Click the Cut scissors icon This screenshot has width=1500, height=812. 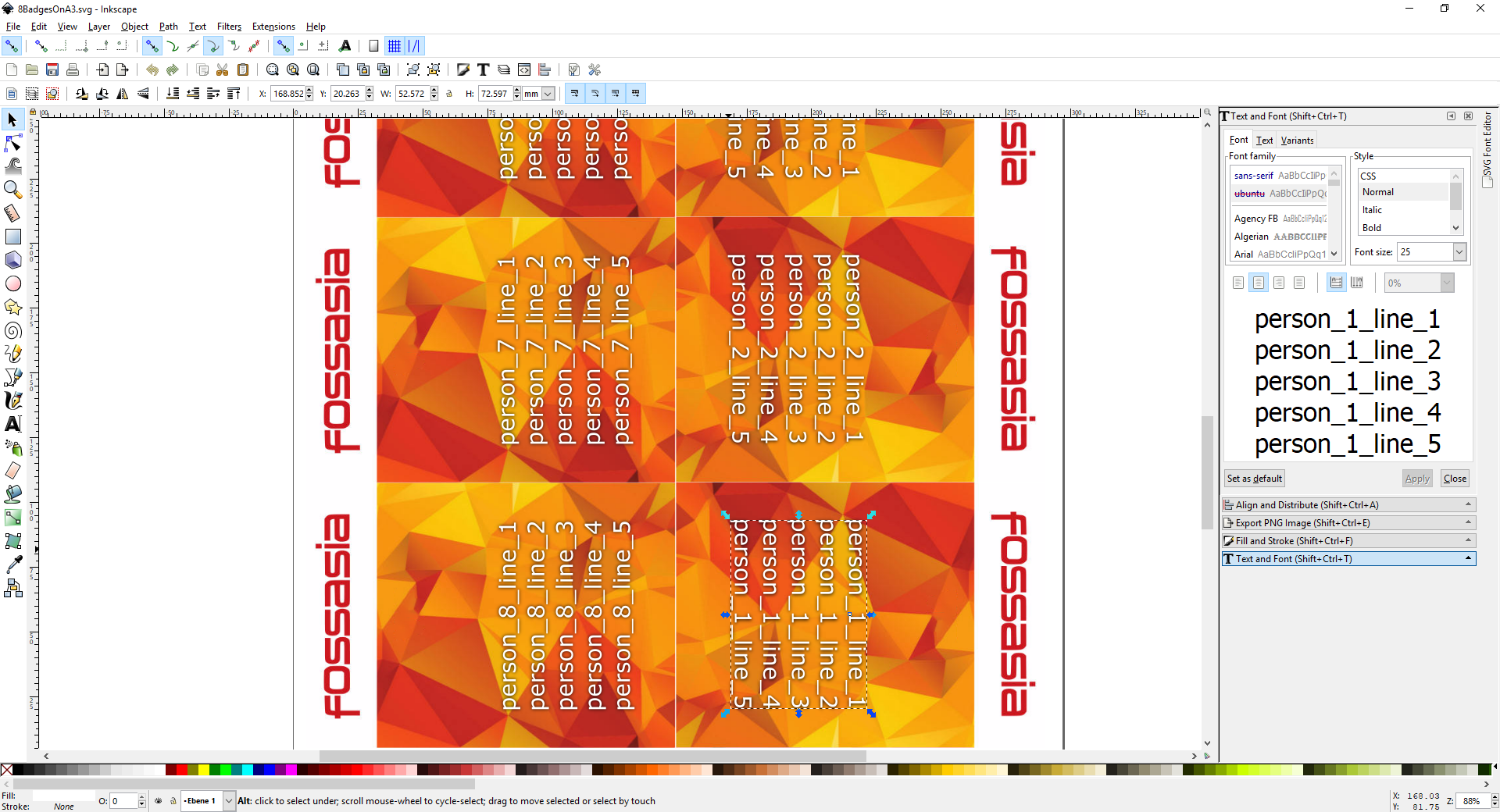point(223,69)
